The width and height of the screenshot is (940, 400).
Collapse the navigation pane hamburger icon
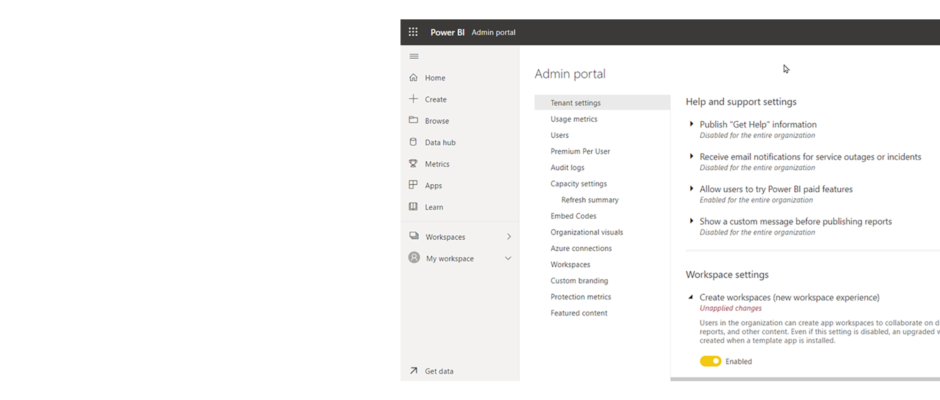pyautogui.click(x=414, y=56)
